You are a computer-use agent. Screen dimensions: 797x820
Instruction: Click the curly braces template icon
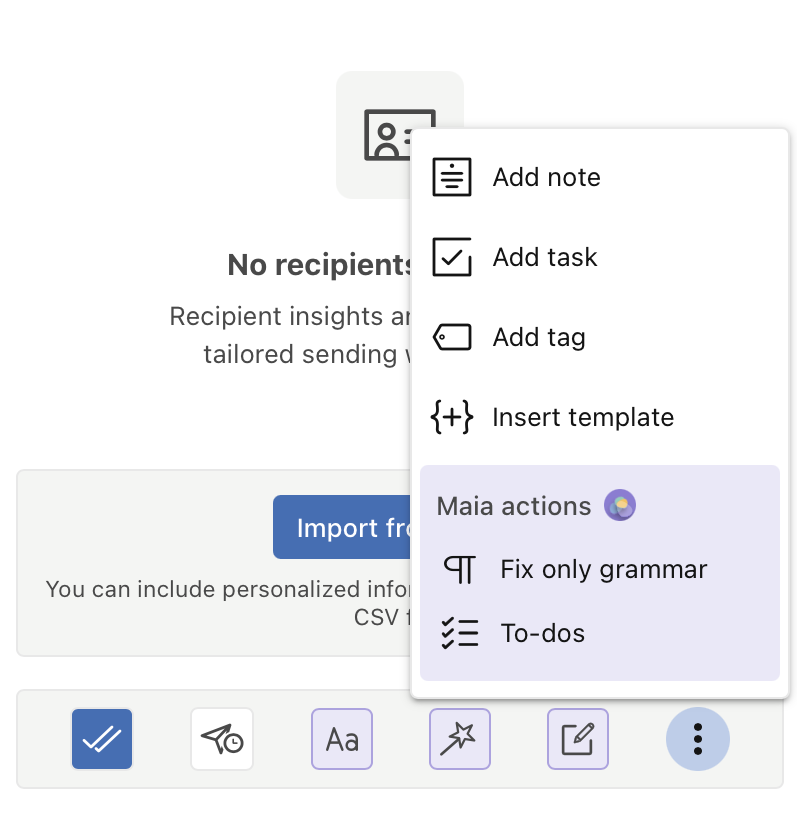click(x=452, y=417)
